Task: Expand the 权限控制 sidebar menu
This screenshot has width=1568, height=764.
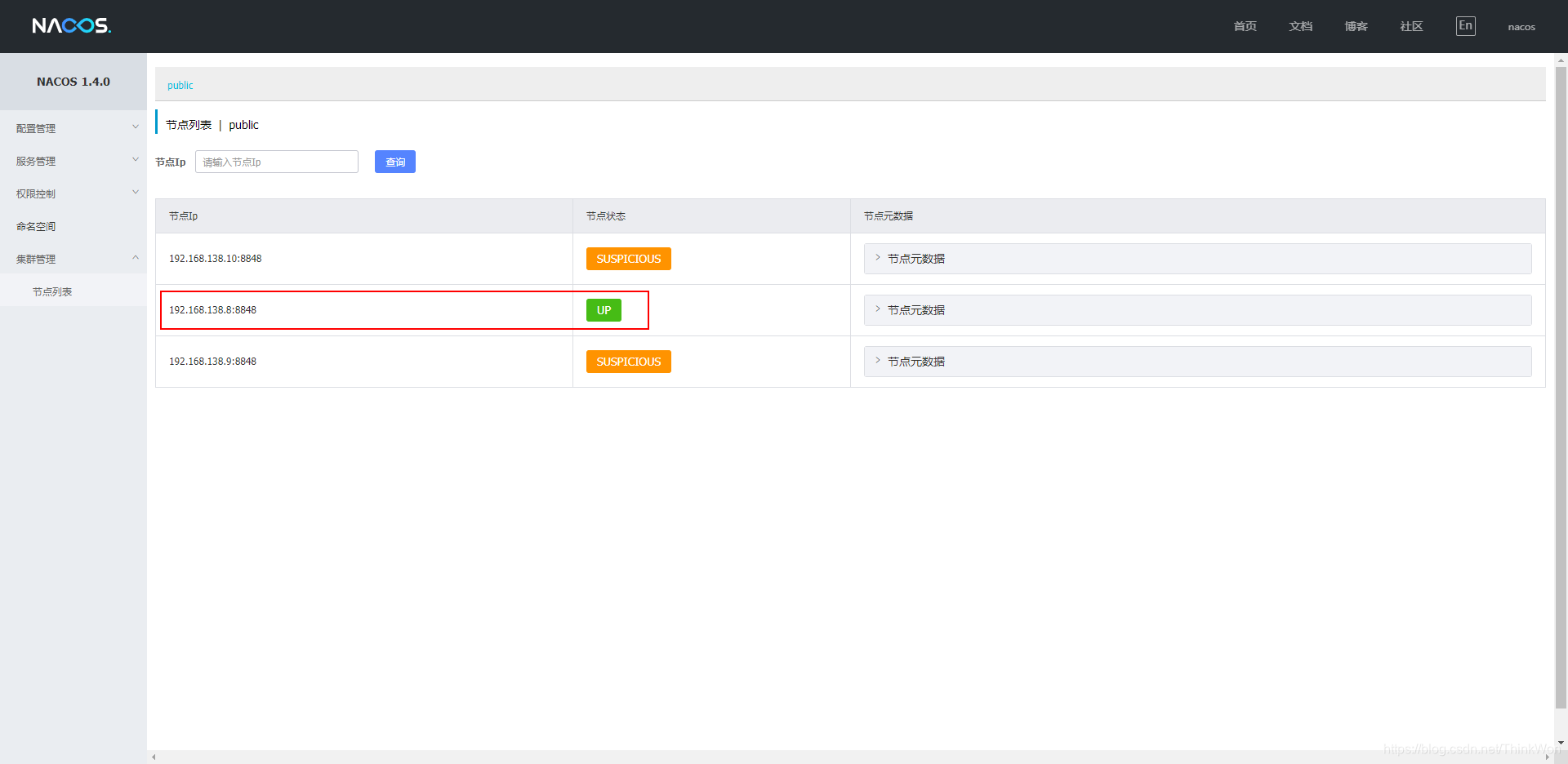Action: 73,193
